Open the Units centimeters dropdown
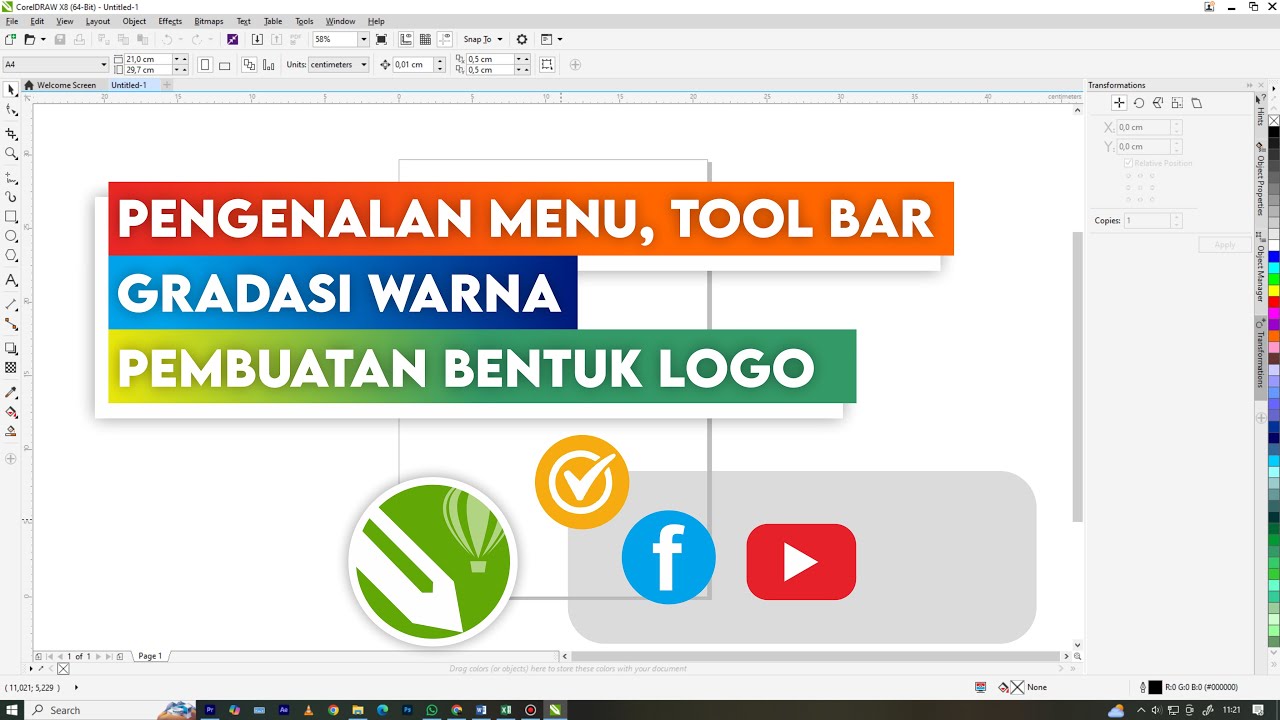This screenshot has height=720, width=1280. point(362,65)
